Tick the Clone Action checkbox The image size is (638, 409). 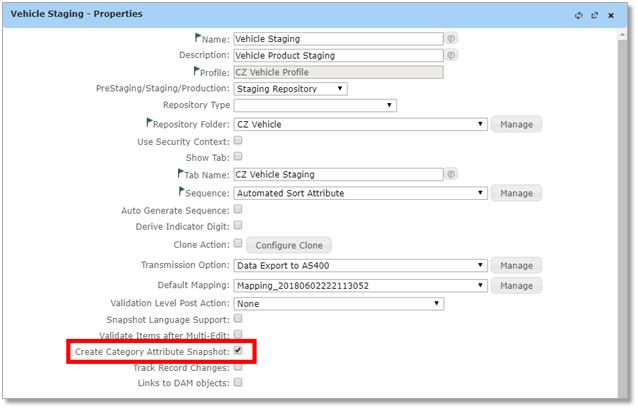(x=238, y=243)
